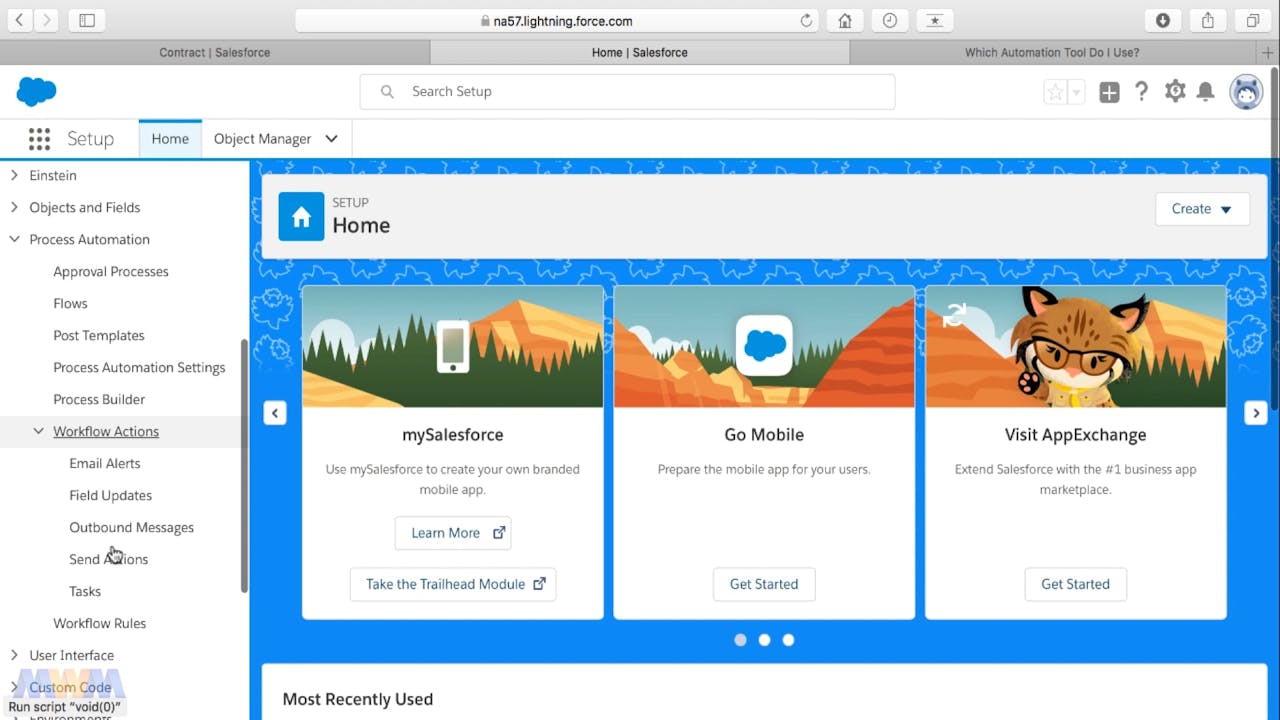1280x720 pixels.
Task: Collapse the Process Automation section
Action: pyautogui.click(x=14, y=240)
